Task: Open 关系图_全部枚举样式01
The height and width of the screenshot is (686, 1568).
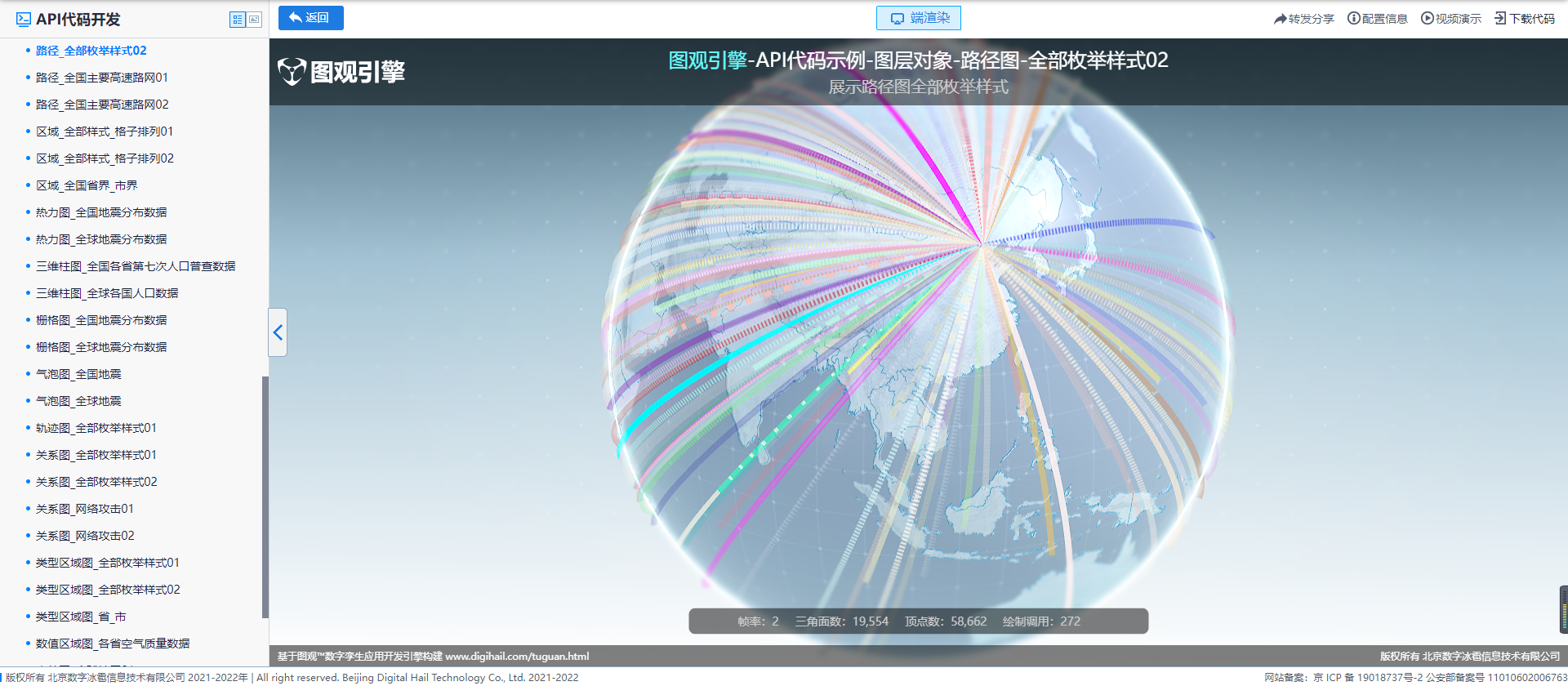Action: [x=96, y=455]
